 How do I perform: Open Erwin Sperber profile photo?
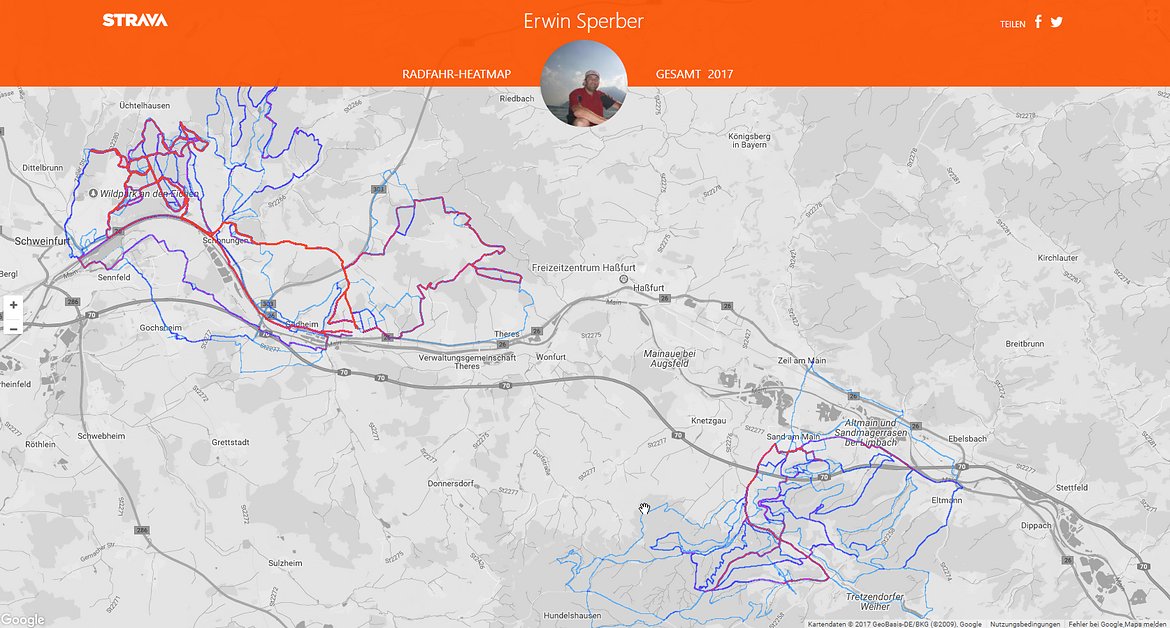[x=584, y=83]
